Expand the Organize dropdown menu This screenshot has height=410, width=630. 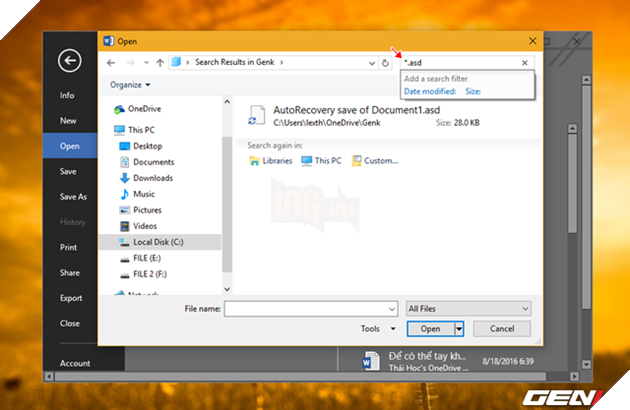click(x=130, y=85)
